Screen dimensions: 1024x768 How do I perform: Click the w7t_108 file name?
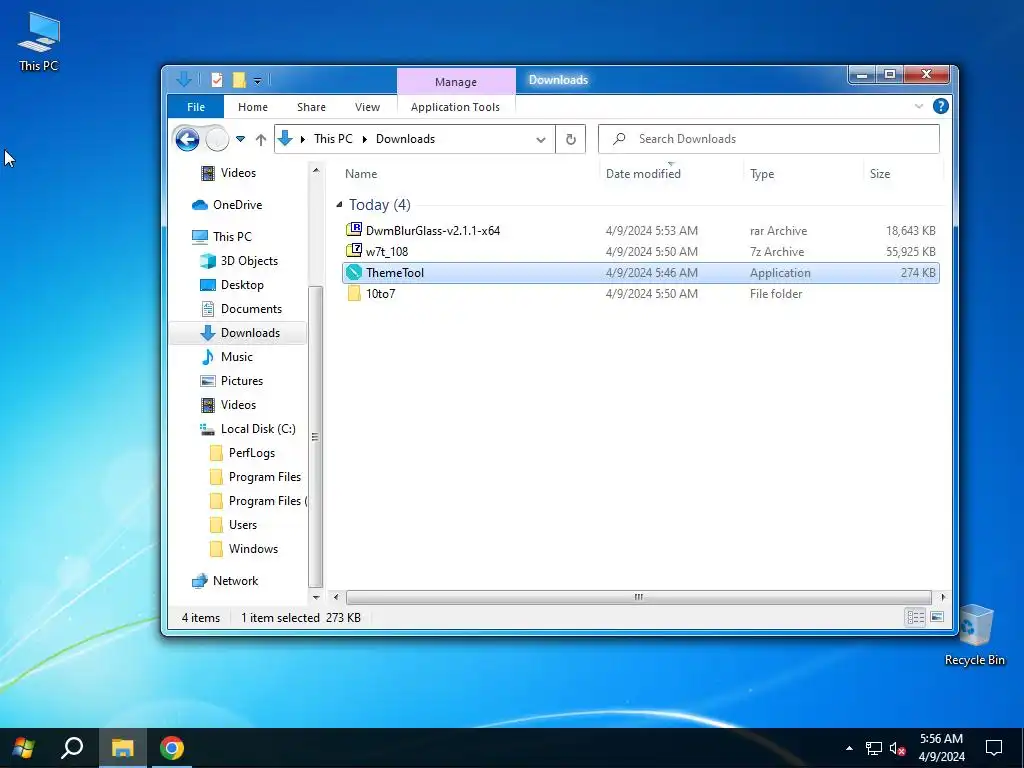[387, 251]
